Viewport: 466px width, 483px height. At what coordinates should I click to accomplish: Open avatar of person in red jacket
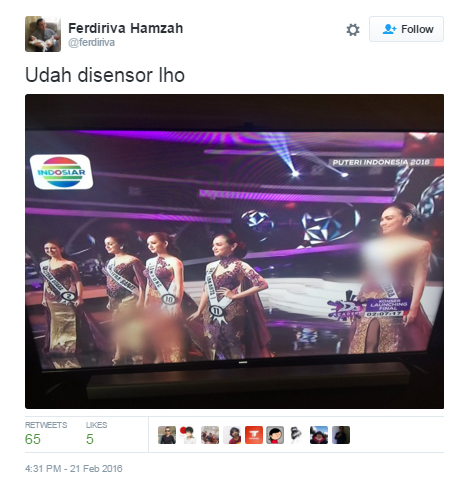(x=319, y=435)
